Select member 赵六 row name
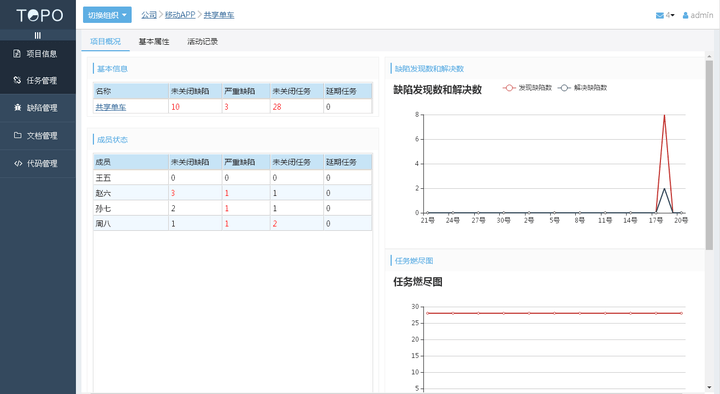 tap(103, 193)
